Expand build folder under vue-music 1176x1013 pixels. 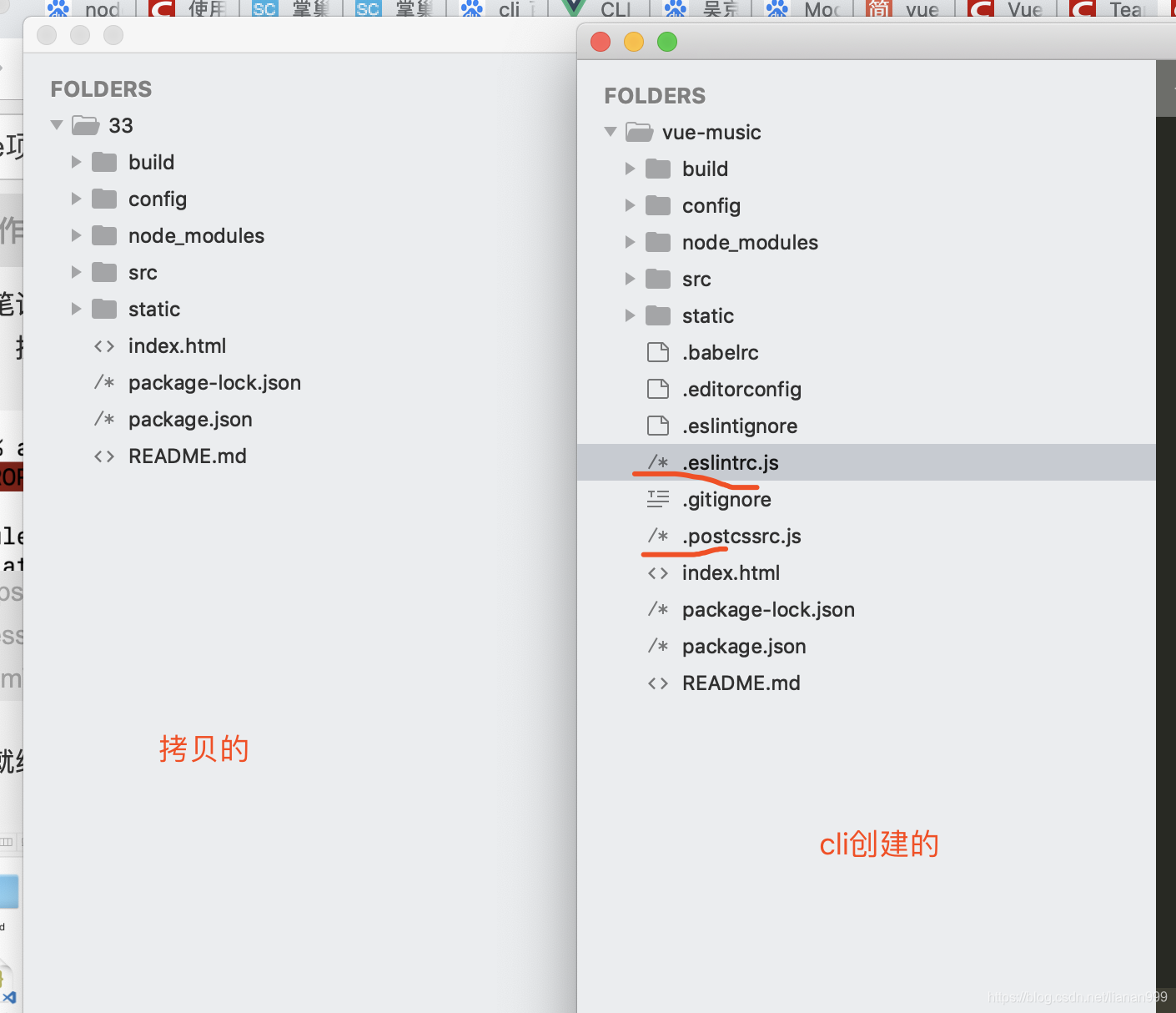point(630,169)
